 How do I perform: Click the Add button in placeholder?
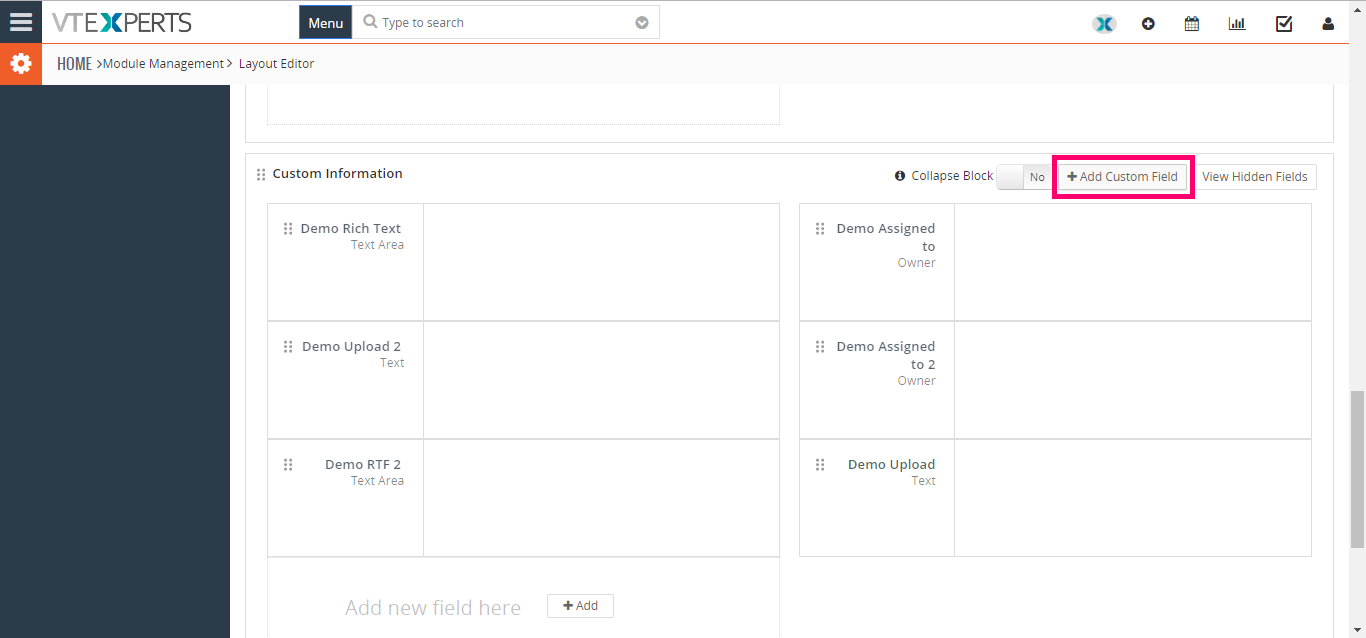pos(580,606)
